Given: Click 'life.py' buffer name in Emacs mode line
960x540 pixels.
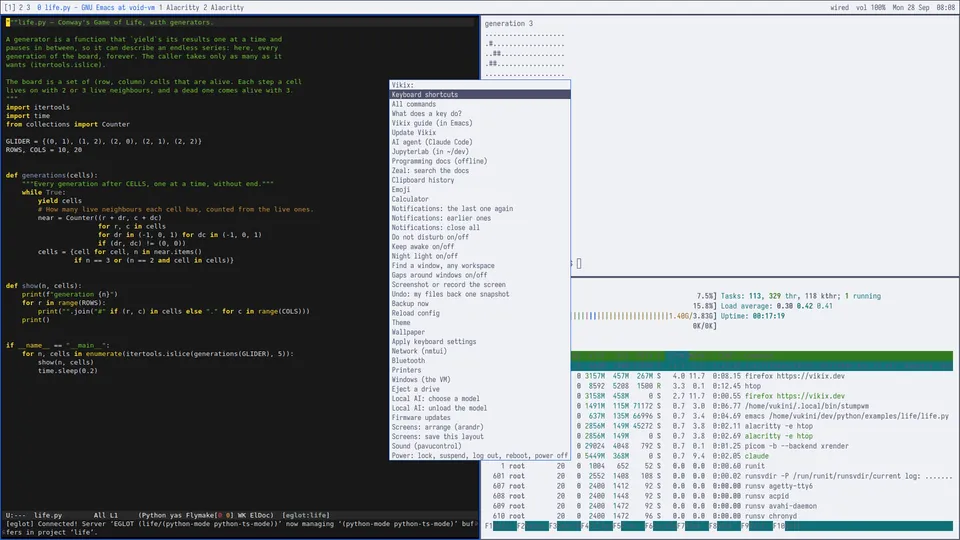Looking at the screenshot, I should tap(48, 516).
